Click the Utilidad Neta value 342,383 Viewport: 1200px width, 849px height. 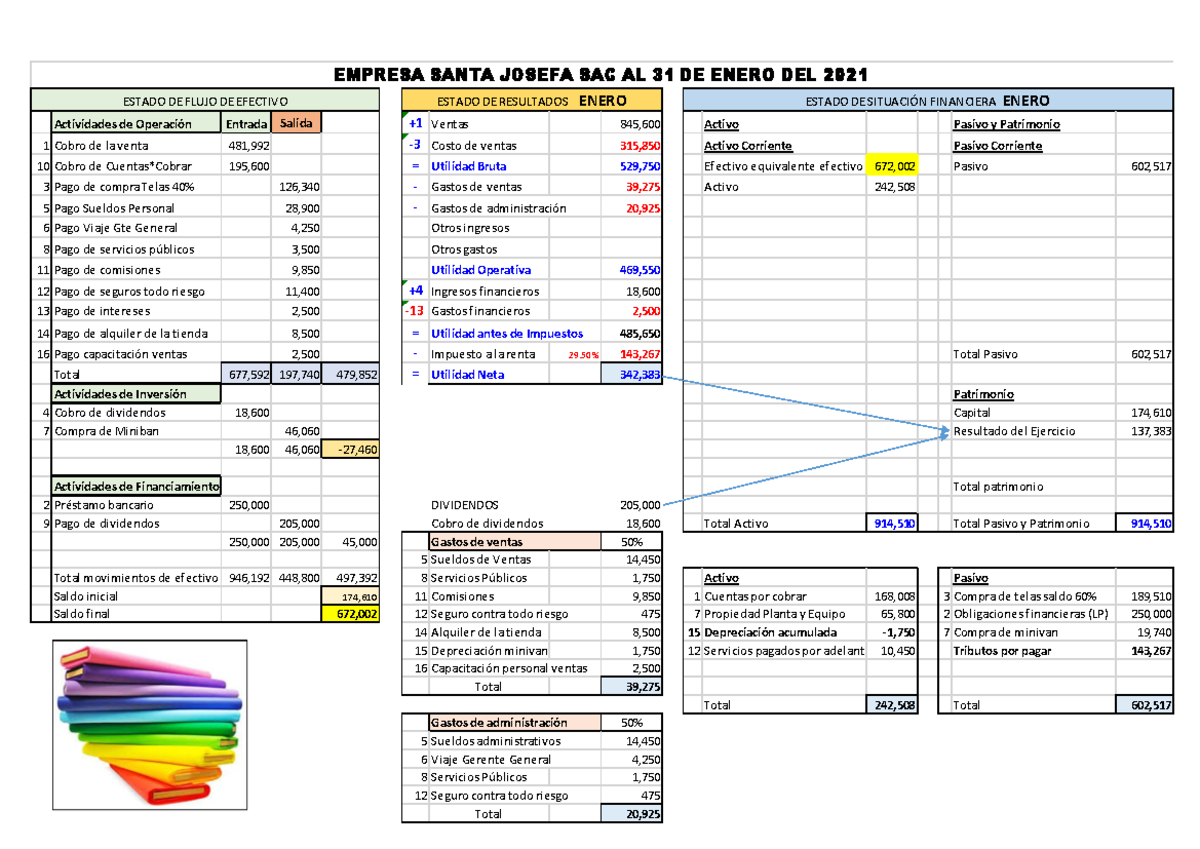(x=631, y=374)
